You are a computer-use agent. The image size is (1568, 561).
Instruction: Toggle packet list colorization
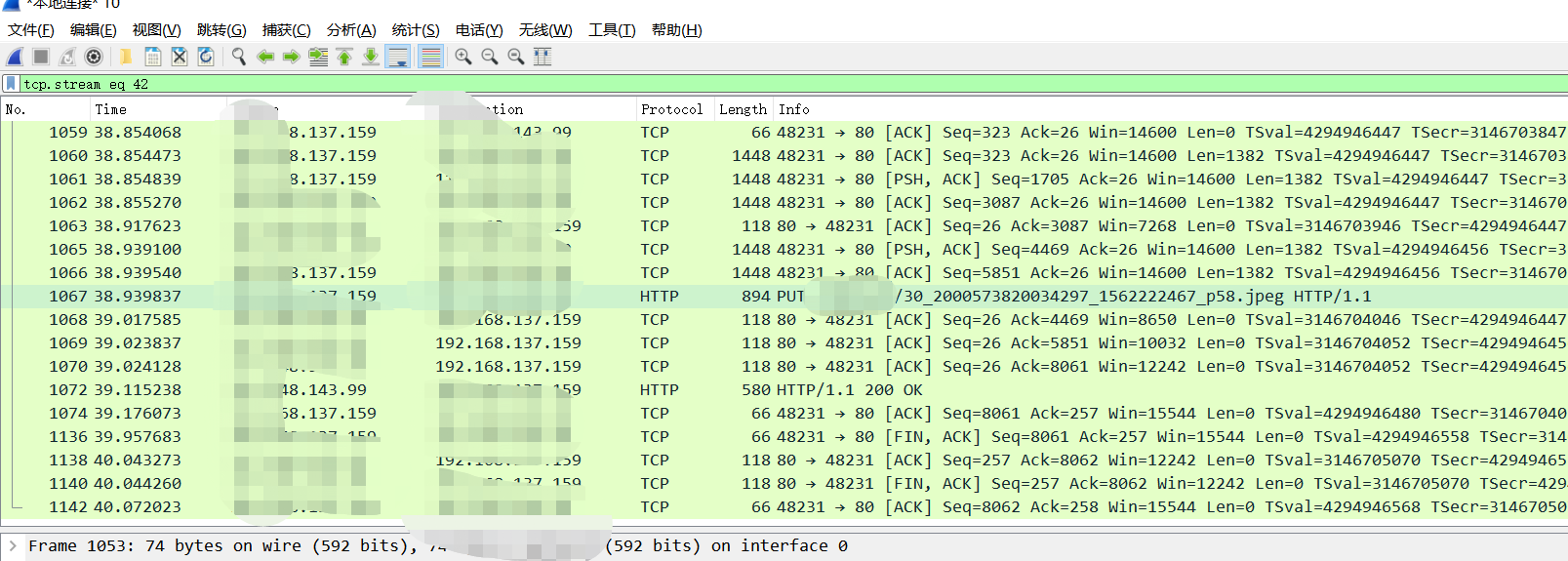(x=430, y=57)
